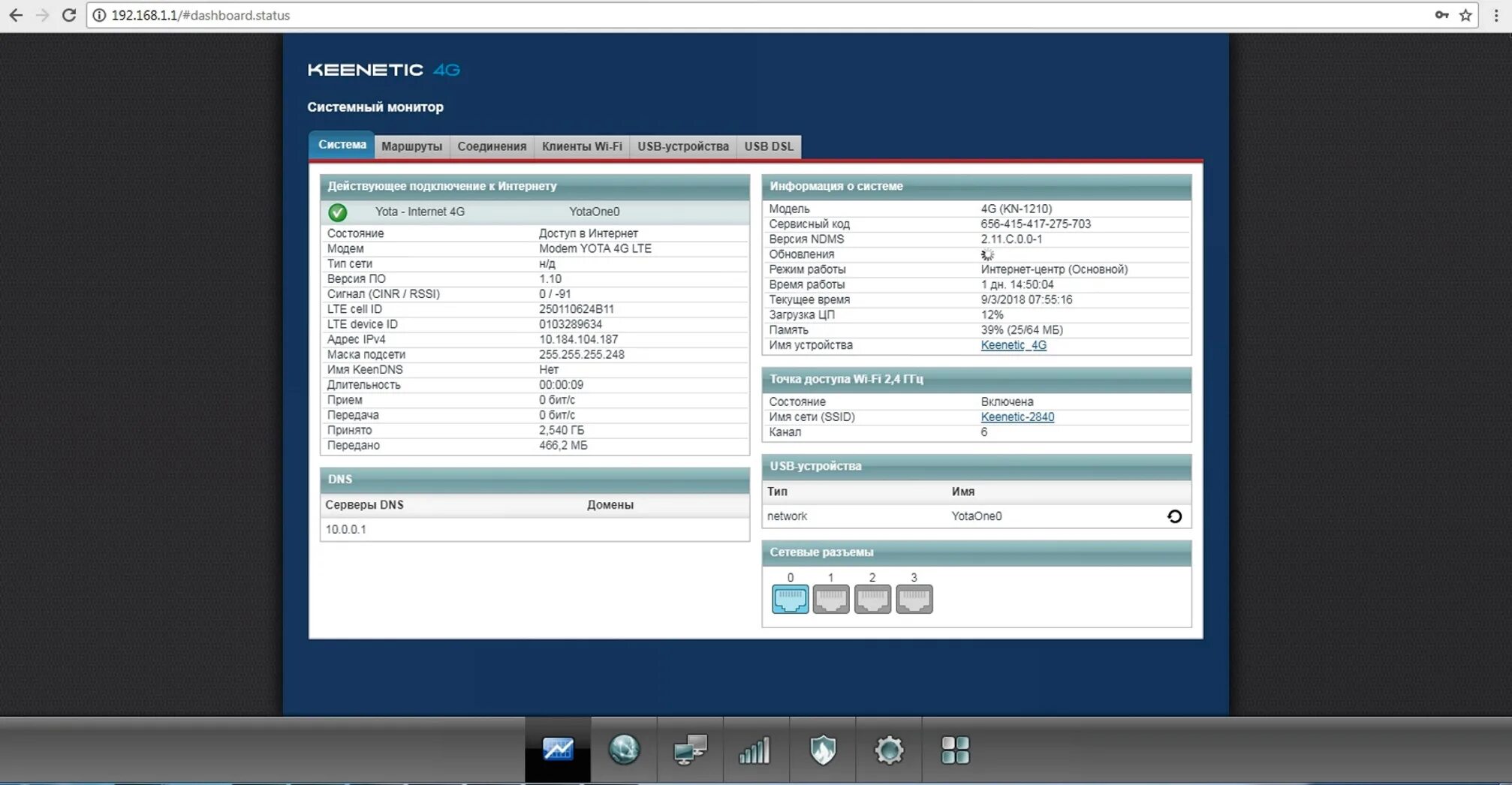Click the memory value 39% (25/64 МБ)
The height and width of the screenshot is (785, 1512).
pyautogui.click(x=1021, y=330)
